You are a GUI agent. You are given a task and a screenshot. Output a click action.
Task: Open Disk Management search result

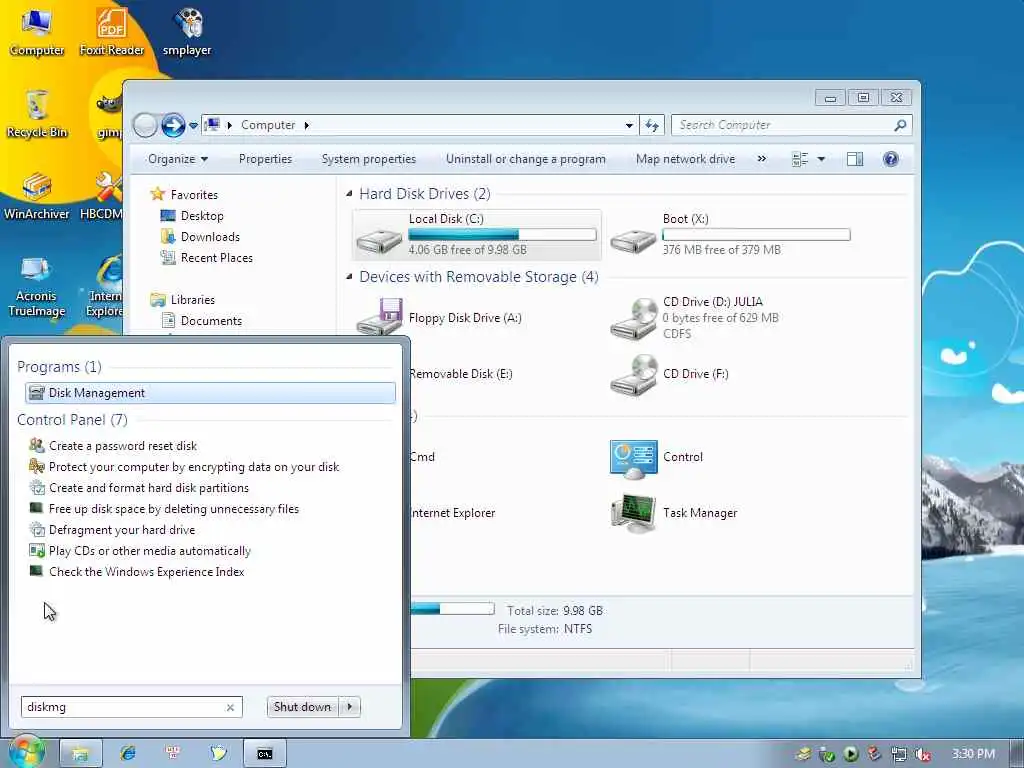click(210, 392)
